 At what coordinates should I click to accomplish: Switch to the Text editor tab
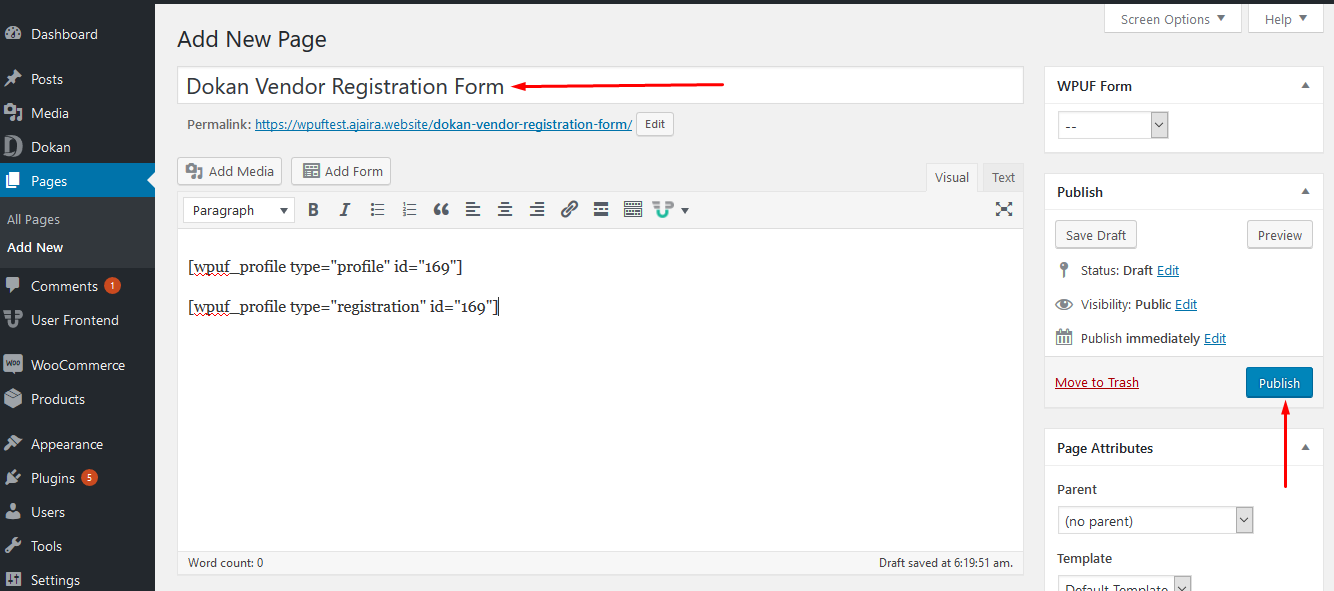(x=1003, y=177)
